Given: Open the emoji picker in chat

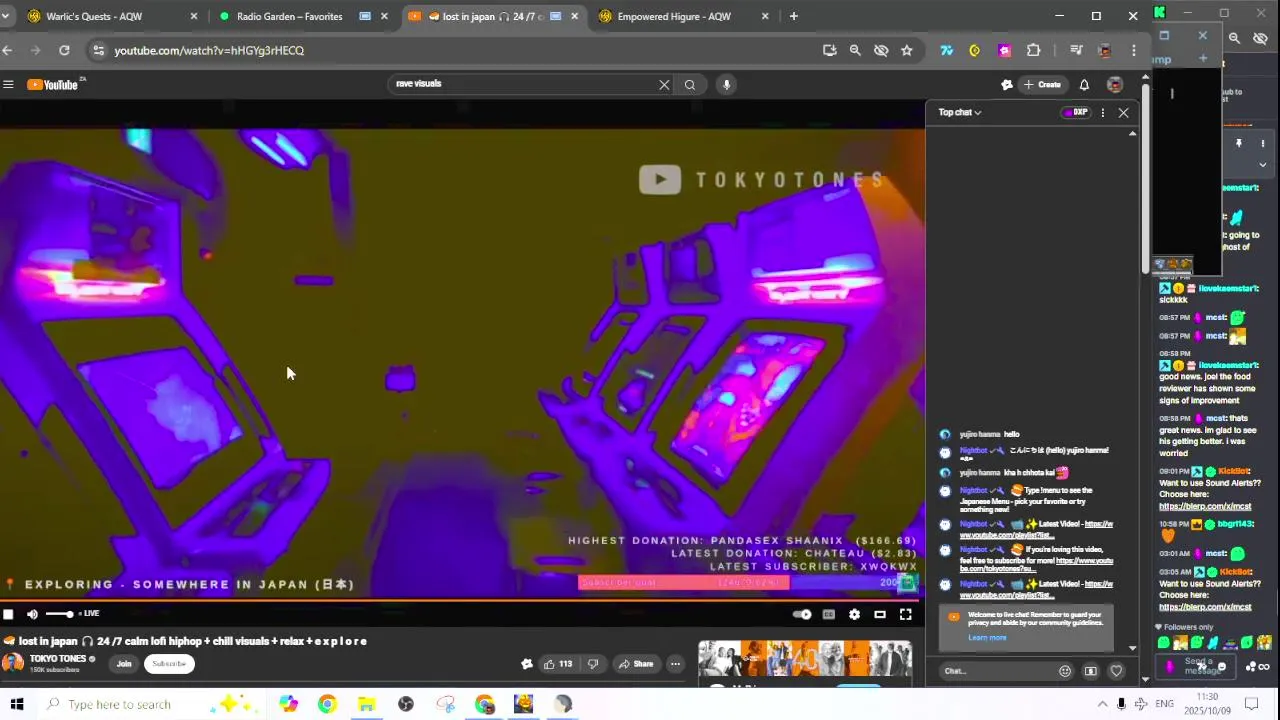Looking at the screenshot, I should coord(1065,671).
